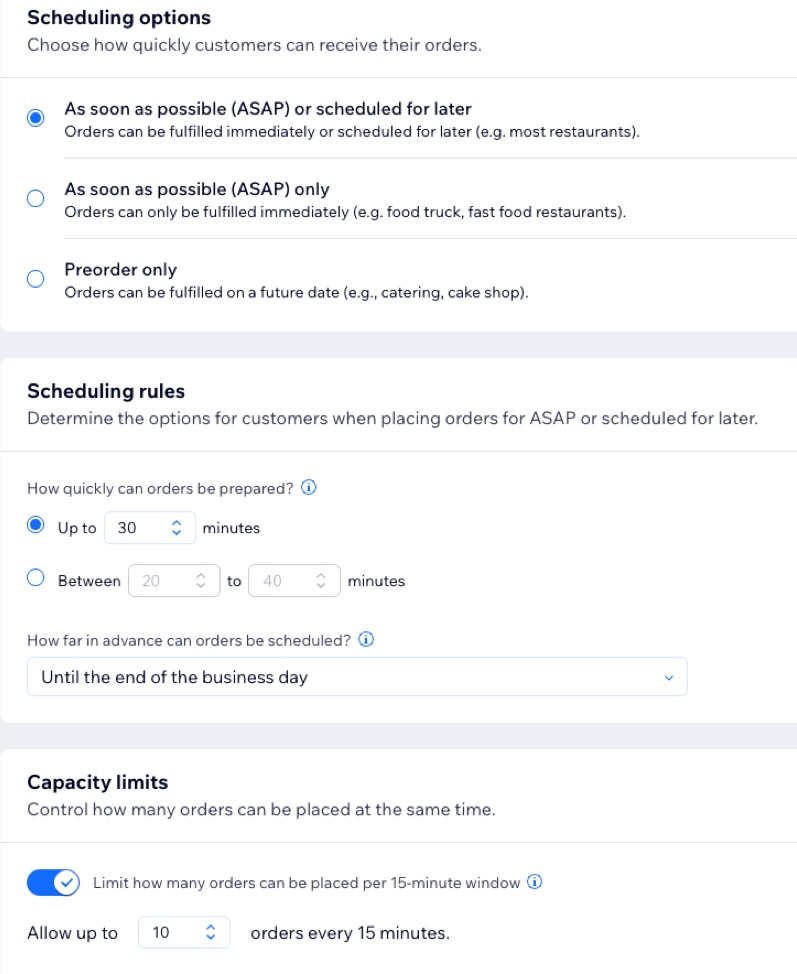Viewport: 797px width, 974px height.
Task: Click the down arrow on the 10 orders stepper
Action: click(x=211, y=937)
